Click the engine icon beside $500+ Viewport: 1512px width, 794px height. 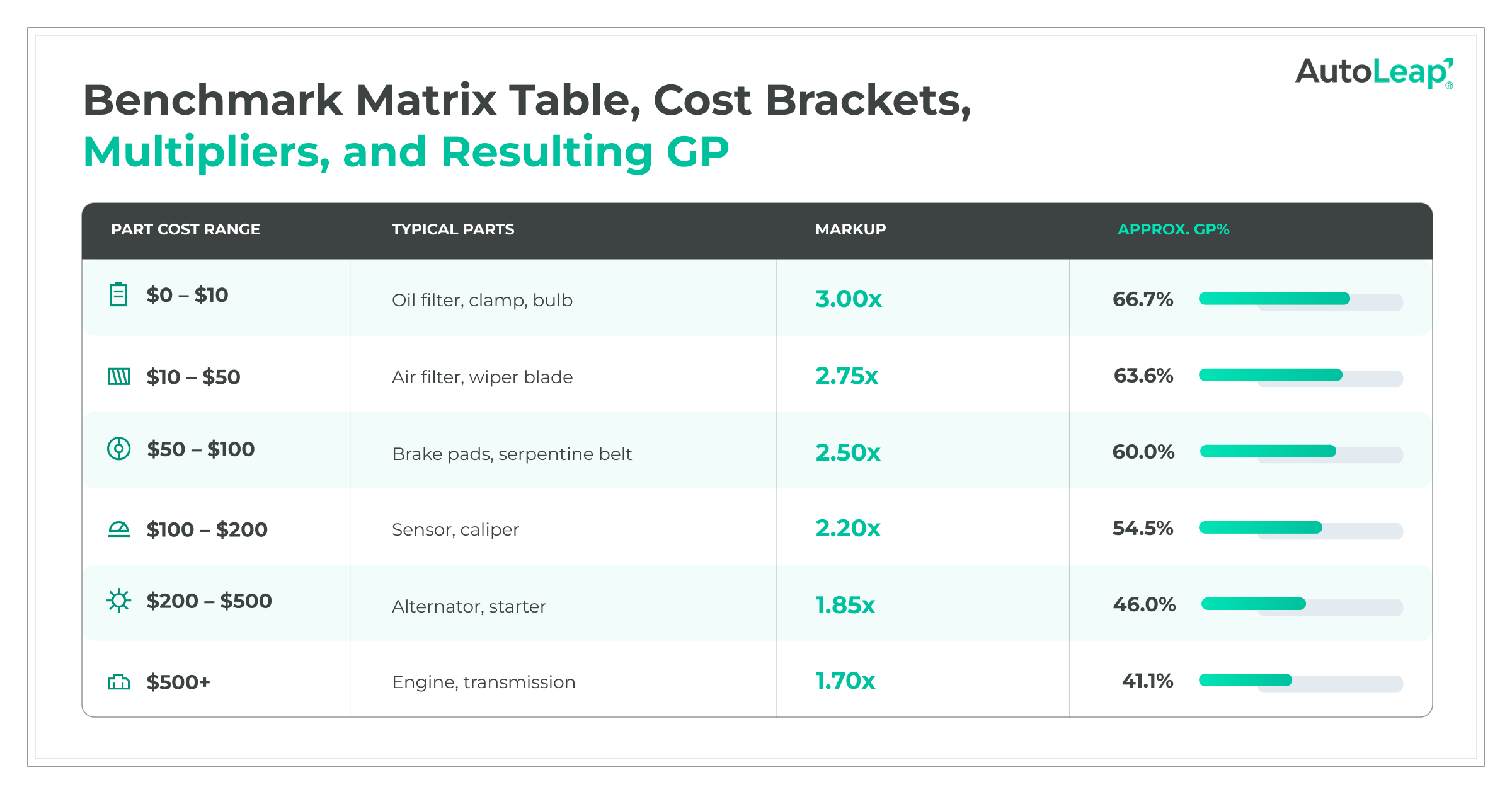(x=118, y=681)
